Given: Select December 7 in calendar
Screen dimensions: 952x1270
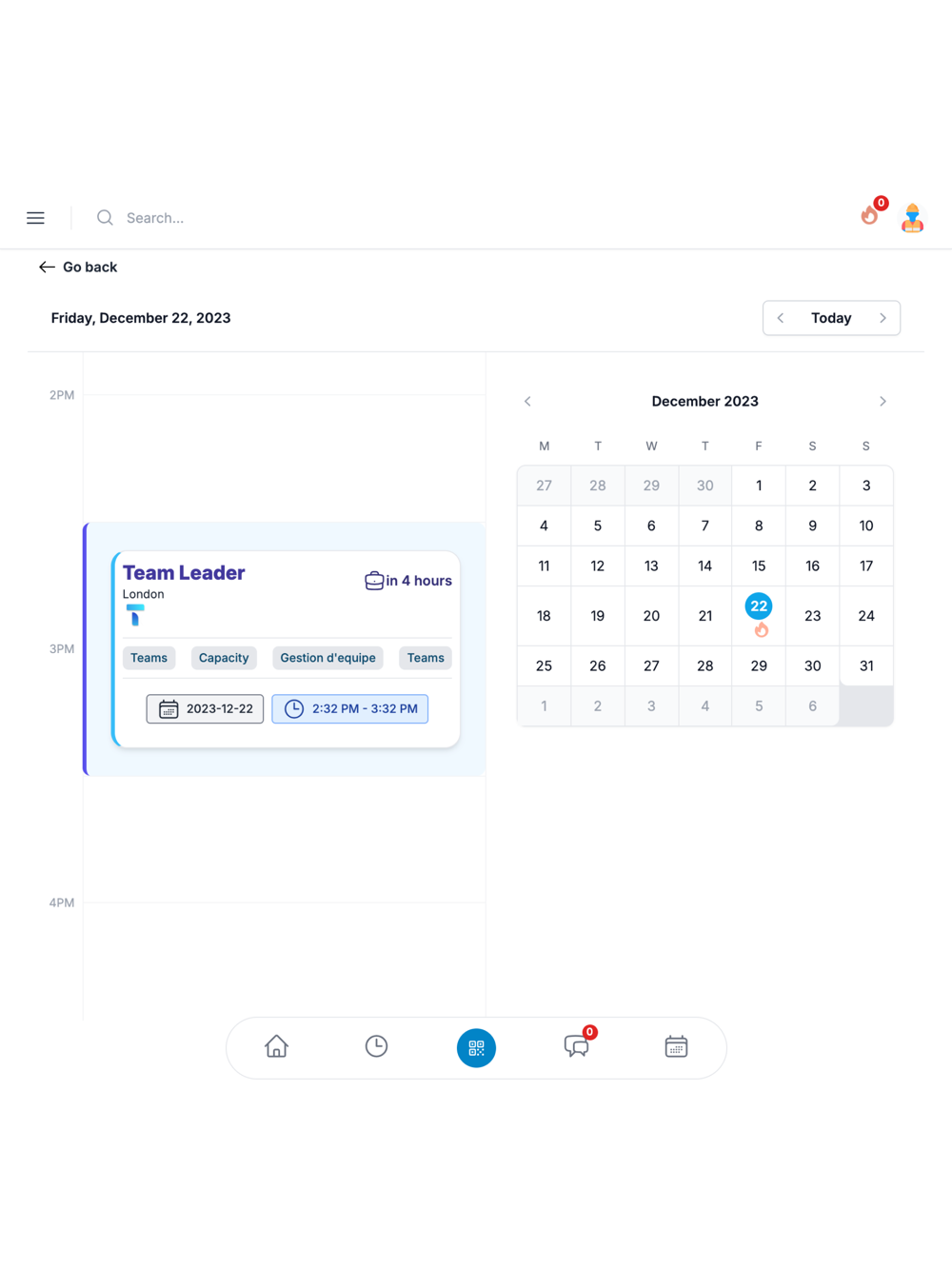Looking at the screenshot, I should pyautogui.click(x=704, y=526).
